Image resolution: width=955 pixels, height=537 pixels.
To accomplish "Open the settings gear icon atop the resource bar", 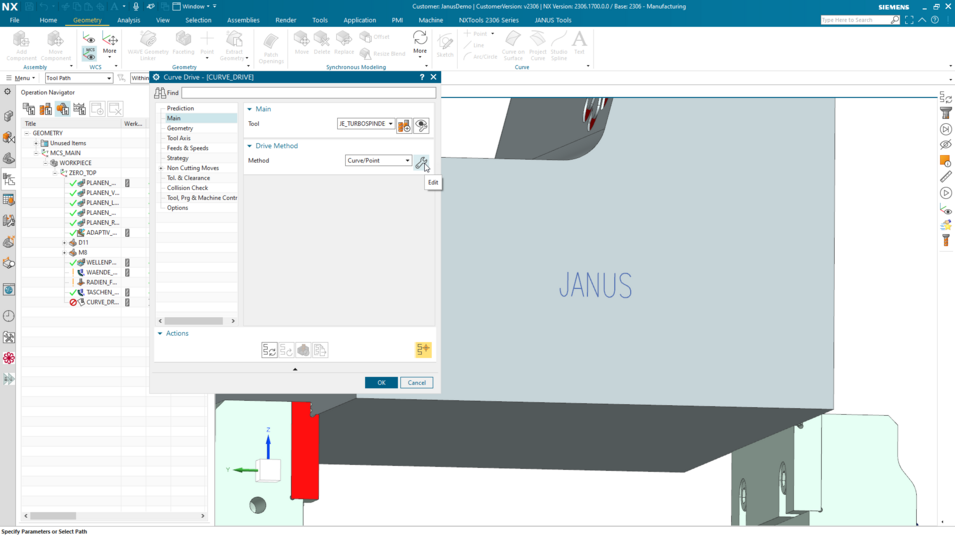I will [x=7, y=91].
